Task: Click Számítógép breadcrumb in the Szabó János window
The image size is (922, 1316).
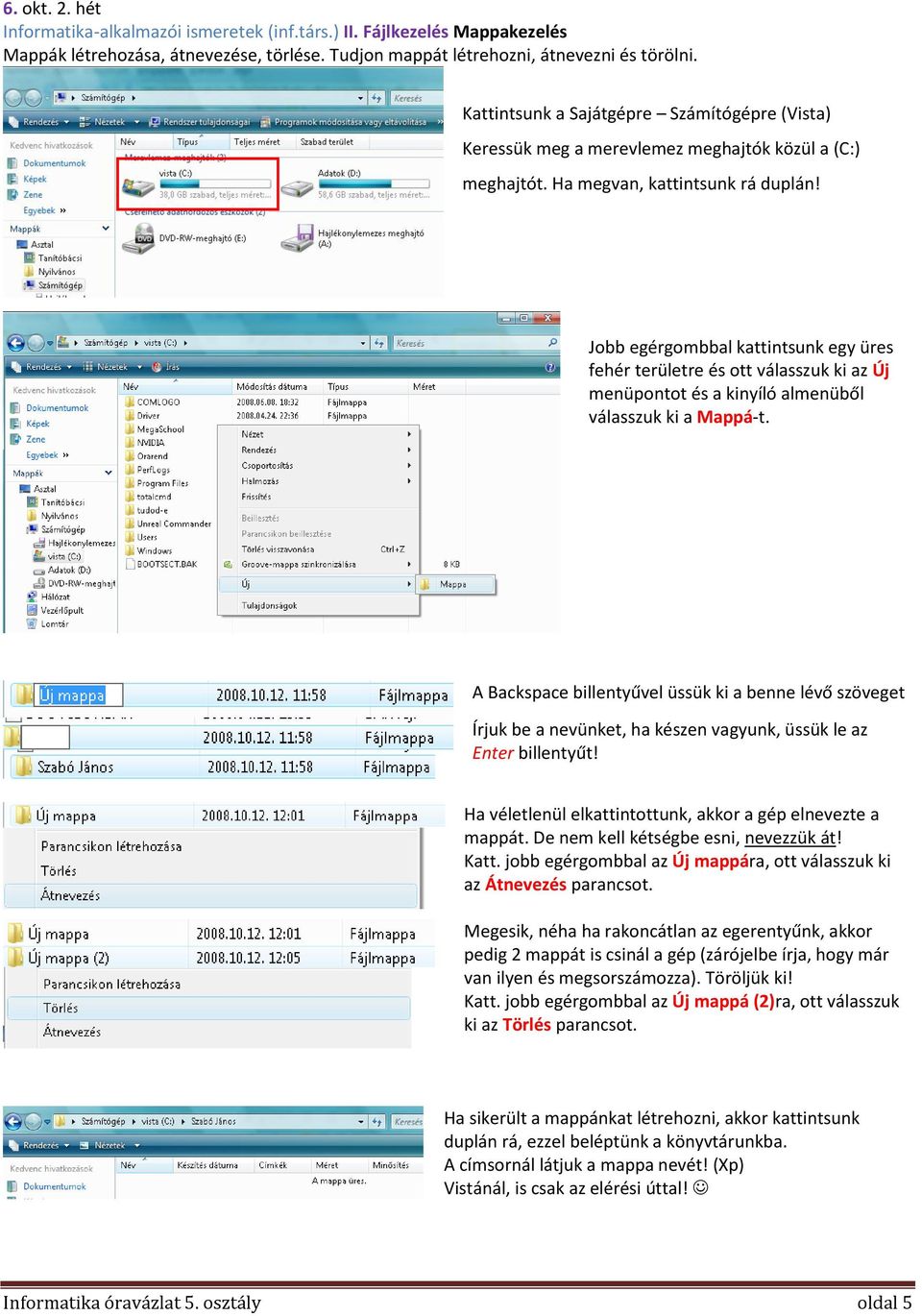Action: click(103, 1121)
